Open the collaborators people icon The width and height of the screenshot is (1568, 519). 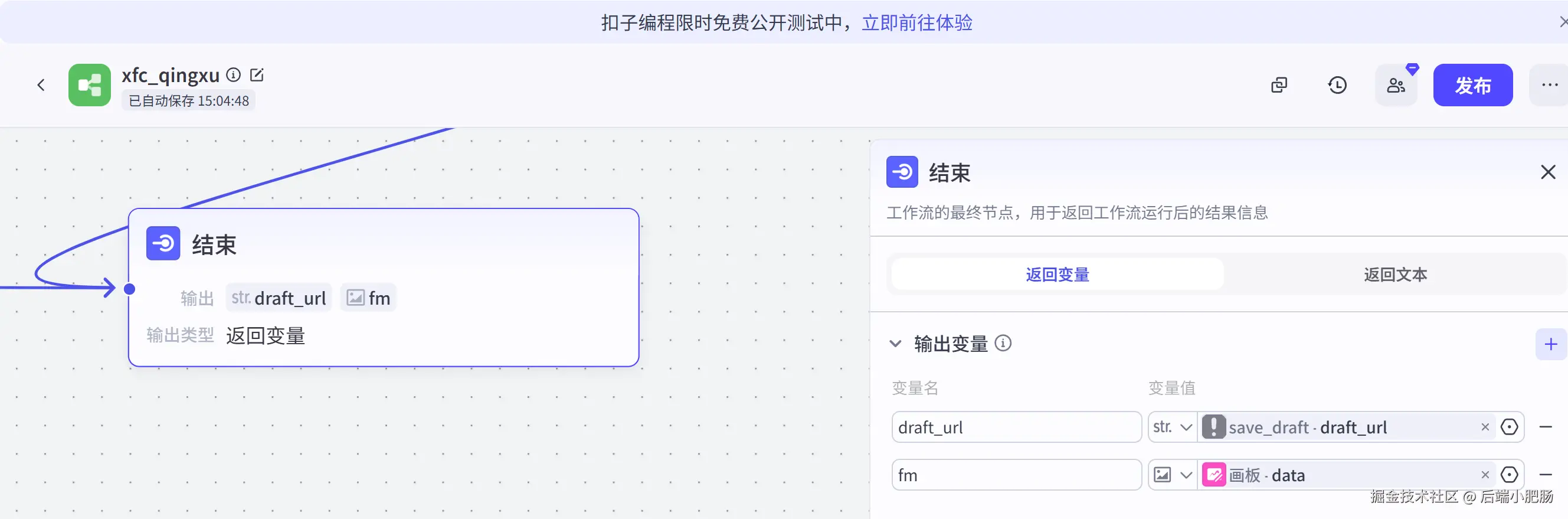coord(1396,85)
